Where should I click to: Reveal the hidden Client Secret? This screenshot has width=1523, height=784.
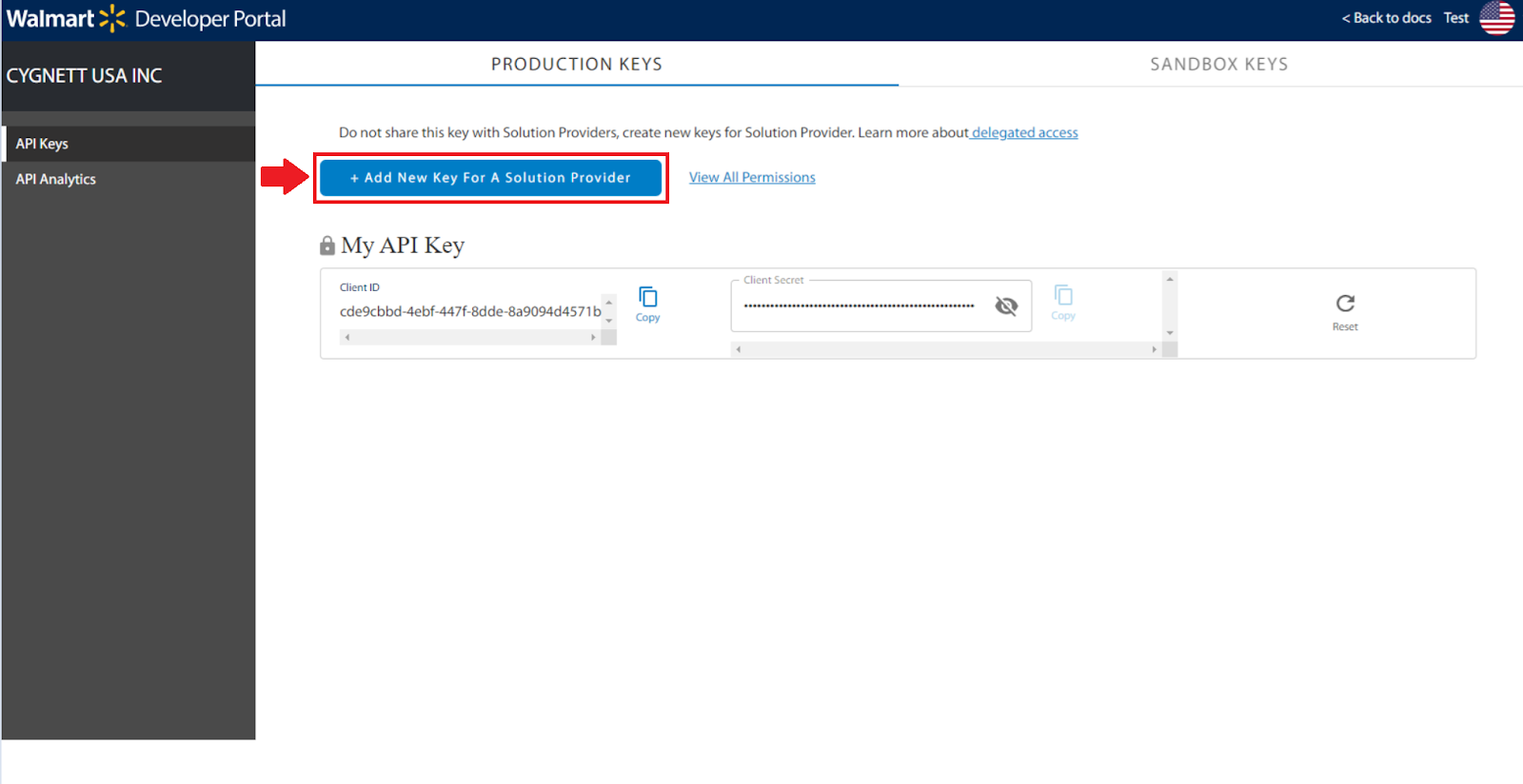pos(1006,305)
